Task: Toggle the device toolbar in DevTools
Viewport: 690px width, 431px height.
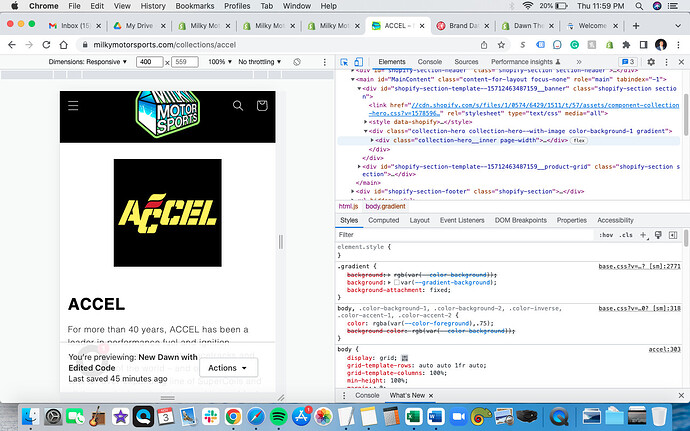Action: 359,62
